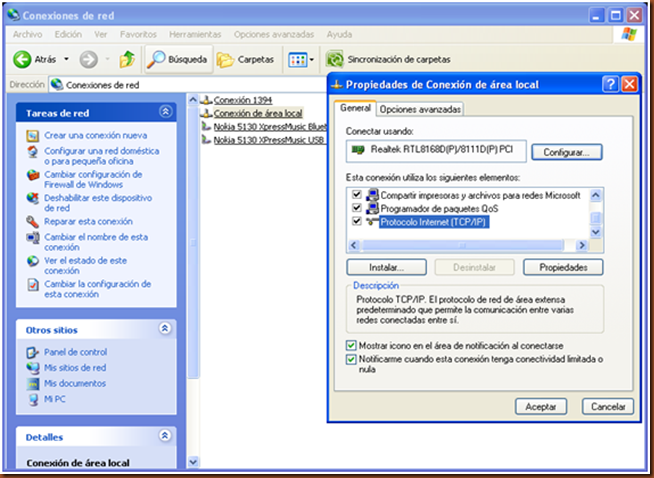Click the Dirección address field

[x=188, y=85]
